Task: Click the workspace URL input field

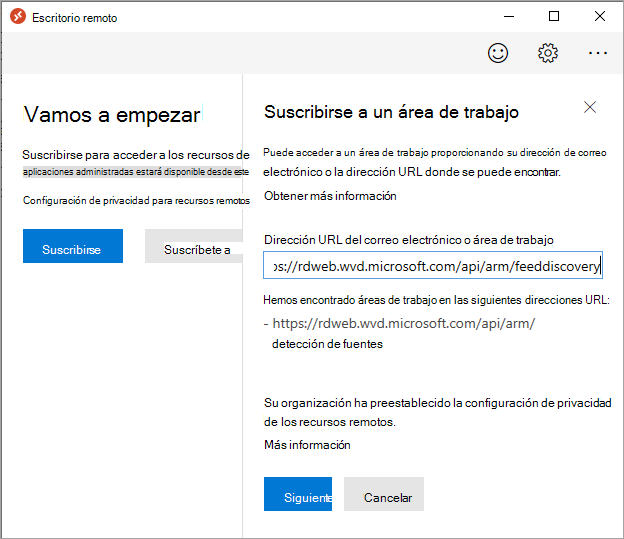Action: coord(433,265)
